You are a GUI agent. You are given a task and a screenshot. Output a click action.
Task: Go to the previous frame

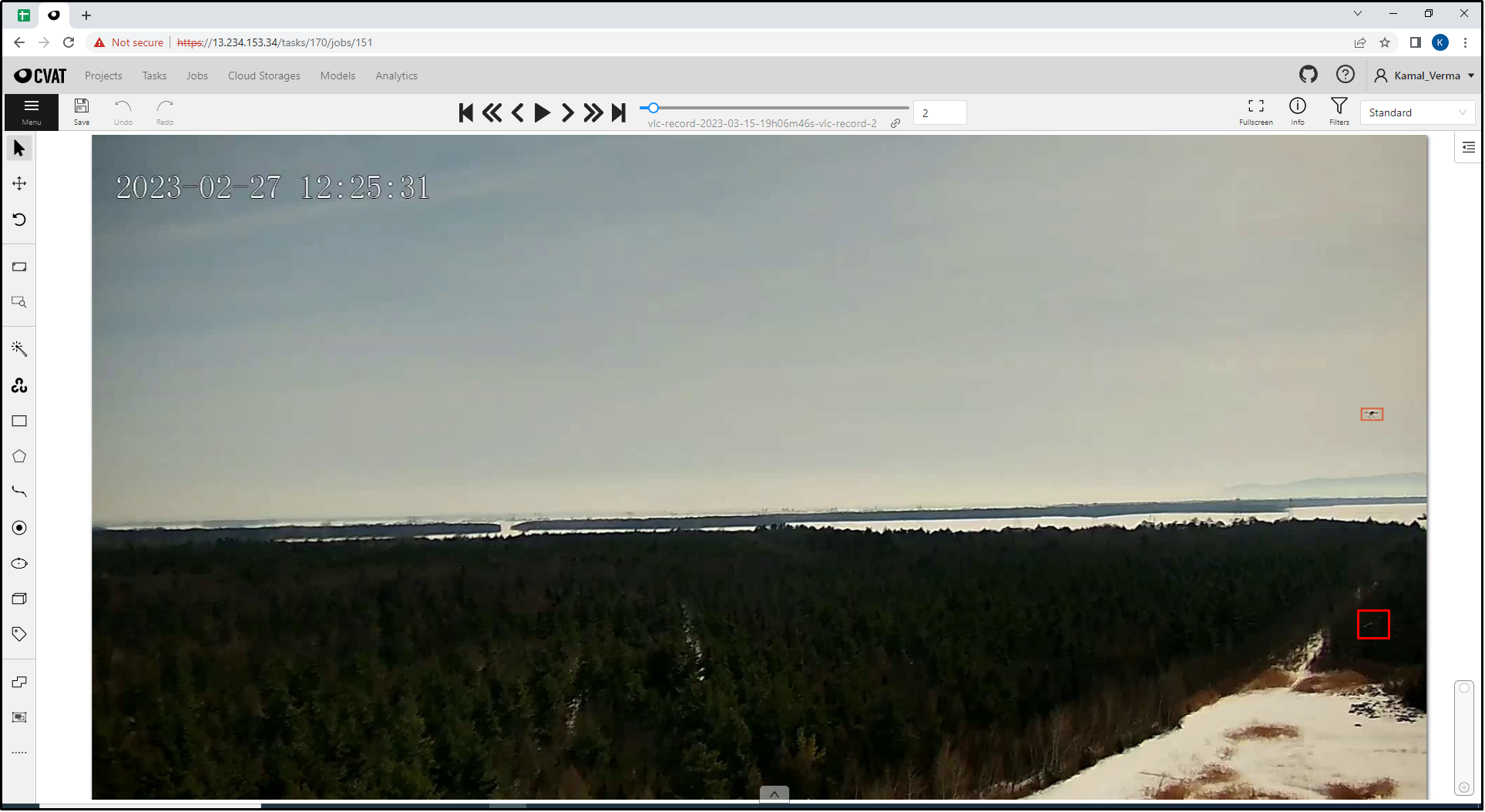(518, 113)
